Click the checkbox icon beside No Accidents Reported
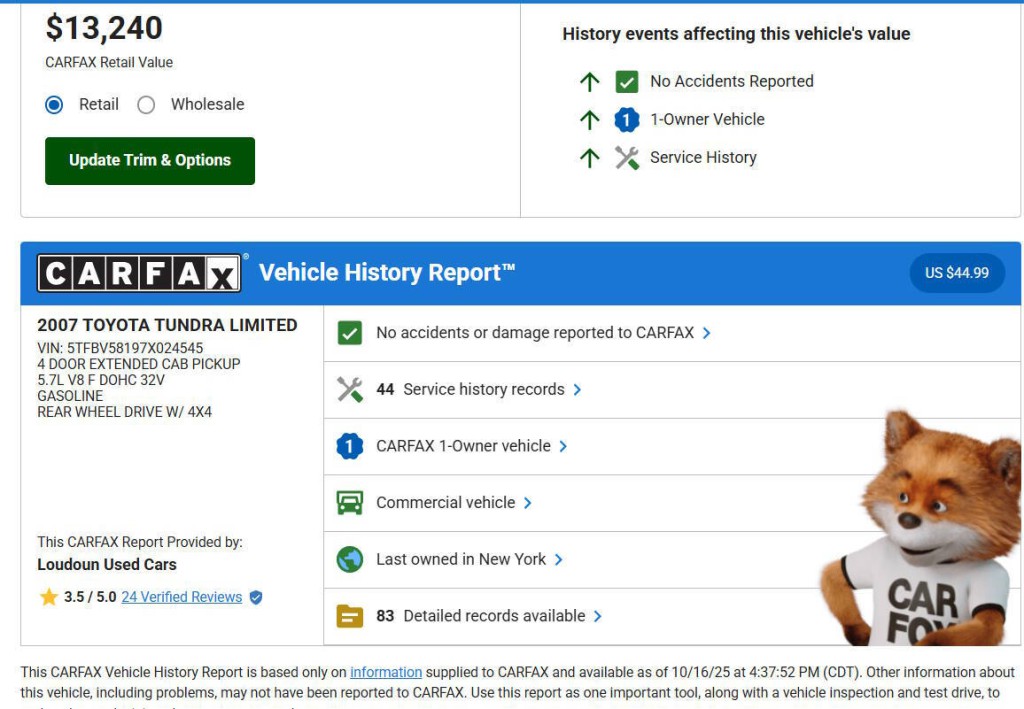 point(627,81)
